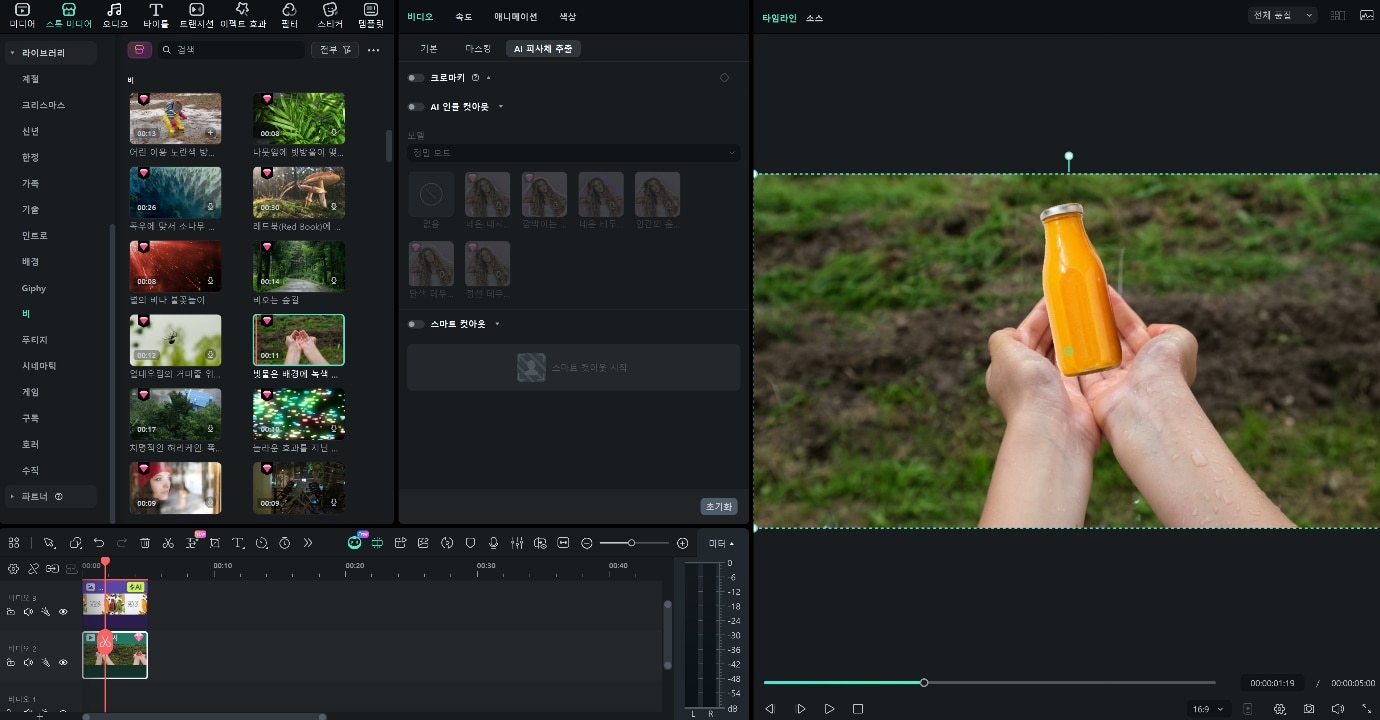
Task: Switch to the 마스킹 sub-tab
Action: pyautogui.click(x=478, y=48)
